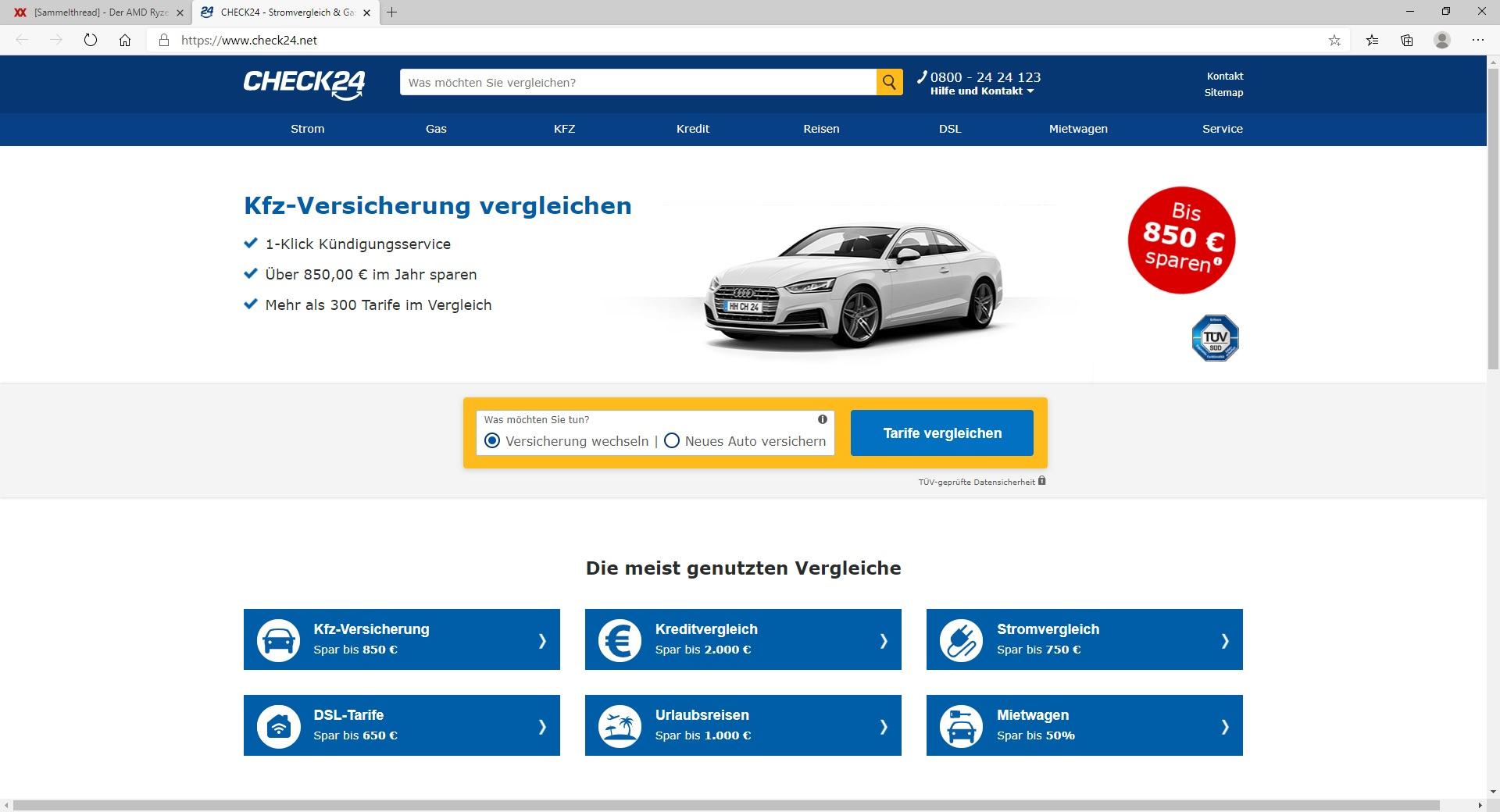
Task: Go to browser home page icon
Action: (125, 40)
